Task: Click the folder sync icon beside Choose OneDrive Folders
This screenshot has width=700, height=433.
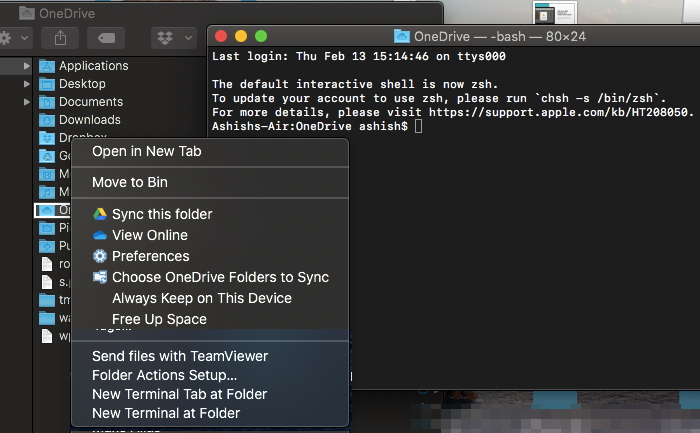Action: point(100,277)
